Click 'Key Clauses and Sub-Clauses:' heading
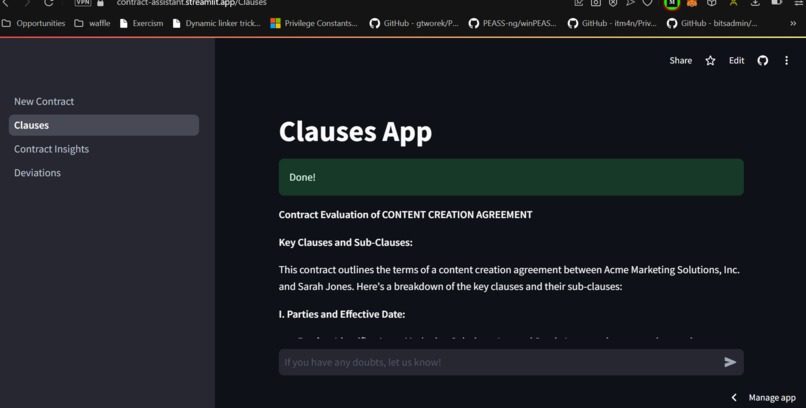806x408 pixels. (345, 242)
